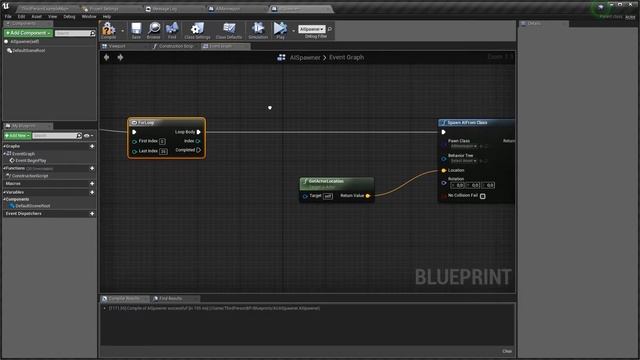Click the graph forward navigation arrow
Screen dimensions: 640x360
coord(120,58)
